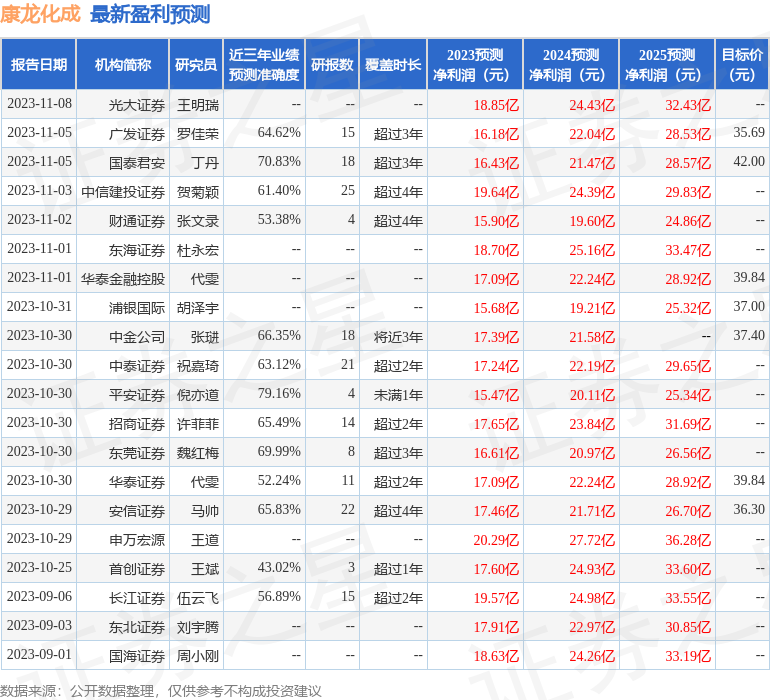Click researcher name 丁丹

205,163
